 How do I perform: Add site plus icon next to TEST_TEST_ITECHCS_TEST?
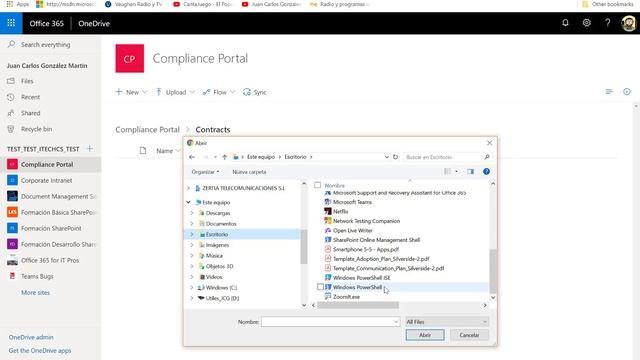pos(90,149)
